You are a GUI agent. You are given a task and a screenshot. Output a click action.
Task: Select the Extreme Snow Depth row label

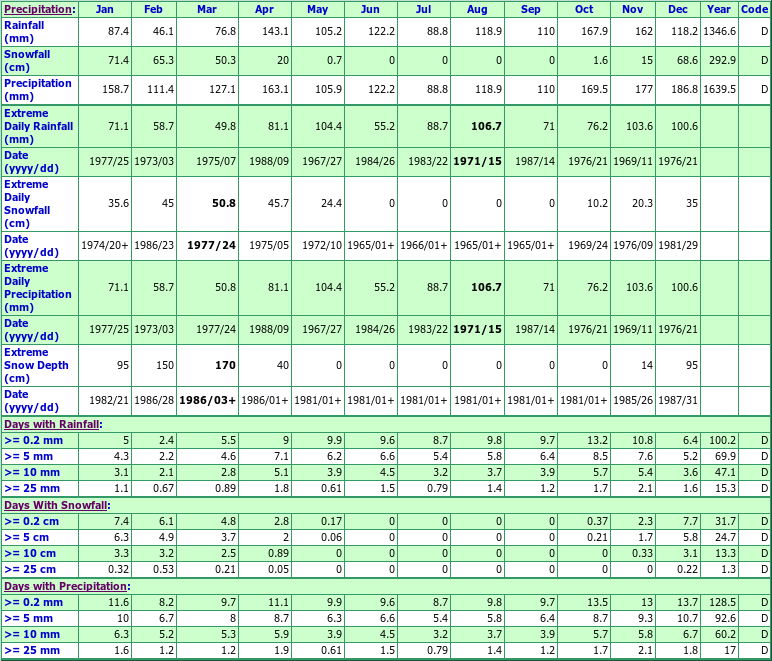click(x=36, y=365)
